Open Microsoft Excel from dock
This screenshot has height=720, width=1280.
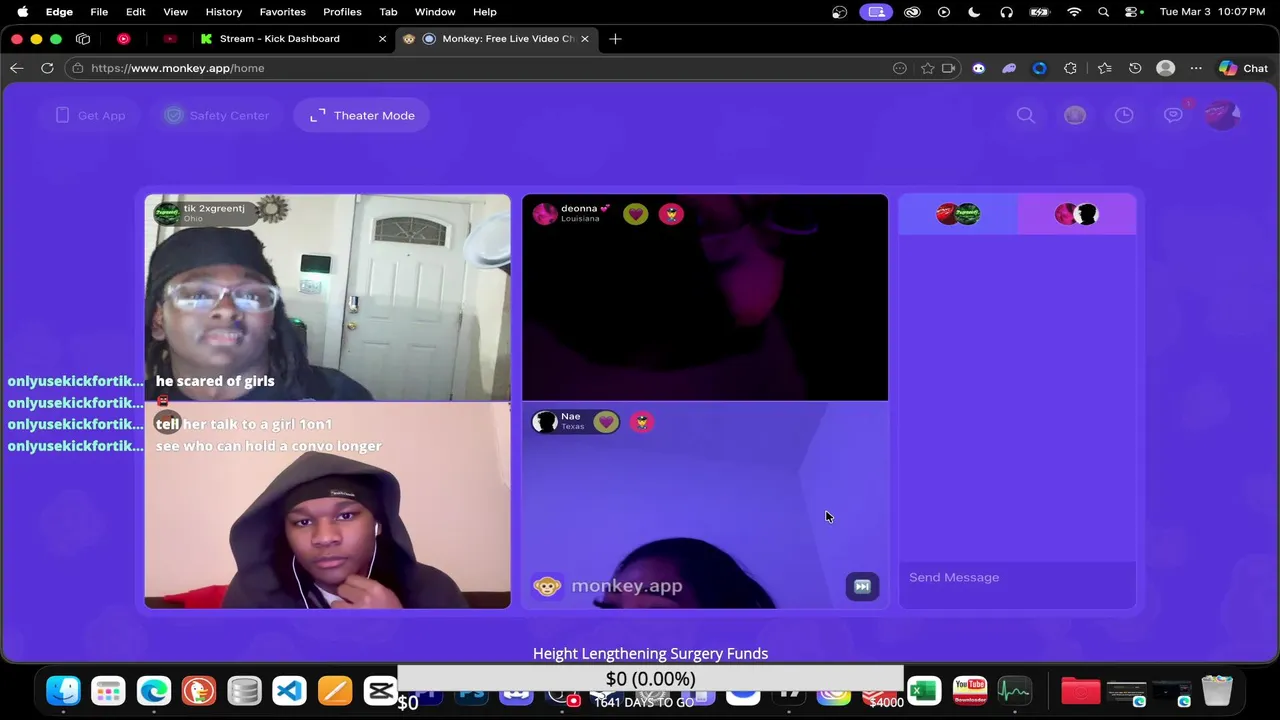pos(924,691)
